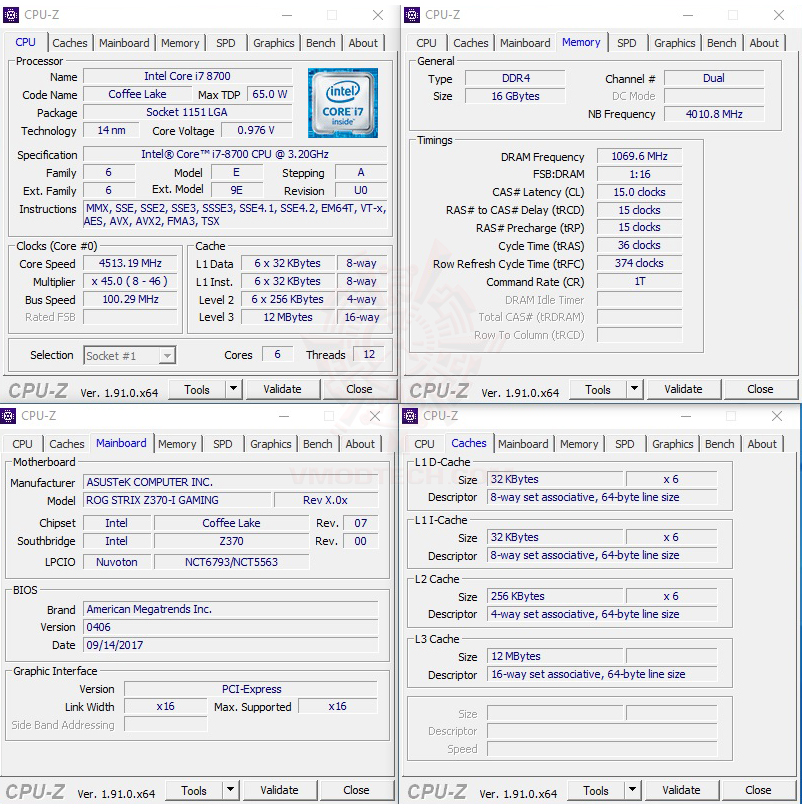
Task: Select Caches tab in bottom-left Mainboard window
Action: 67,444
